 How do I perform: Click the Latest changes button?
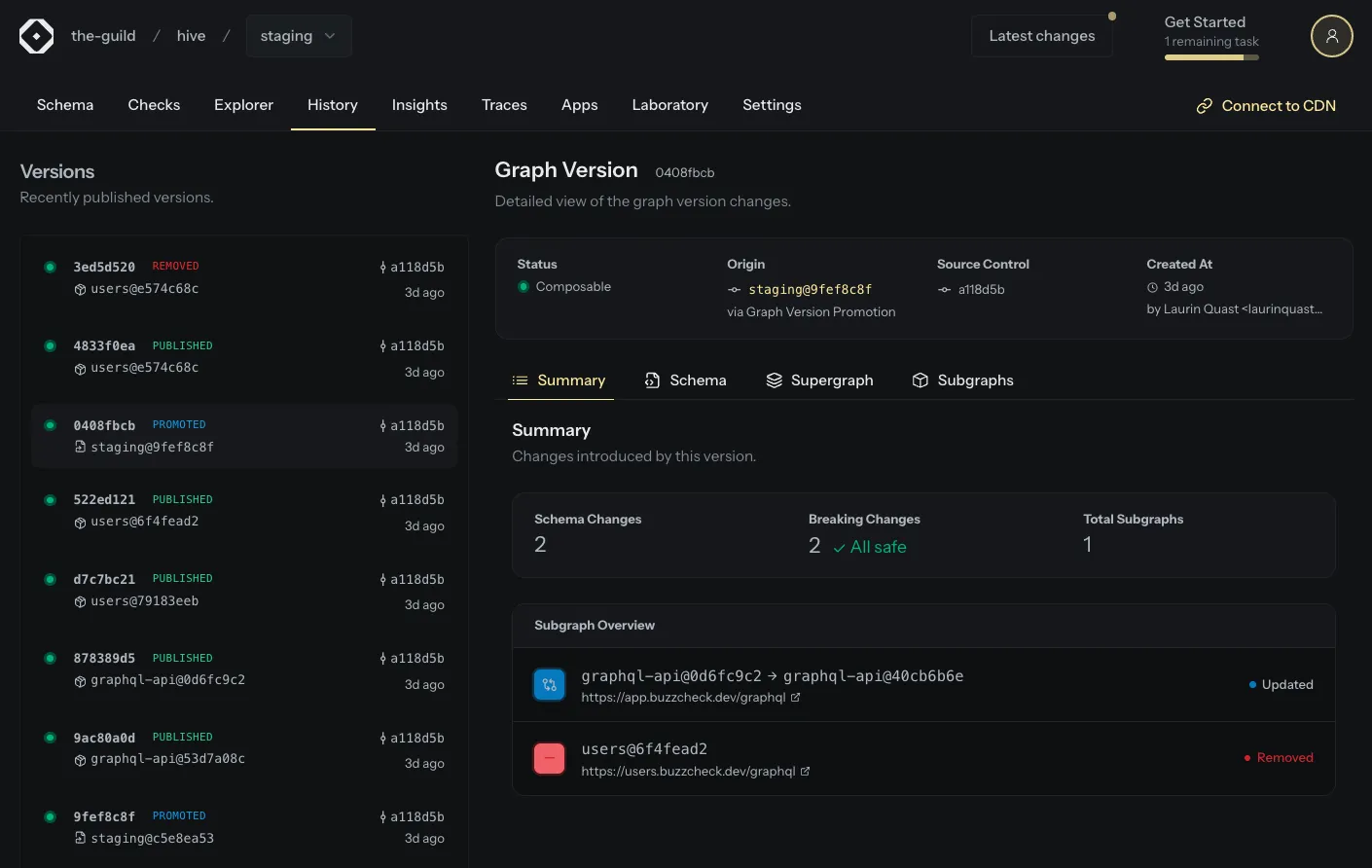coord(1042,36)
